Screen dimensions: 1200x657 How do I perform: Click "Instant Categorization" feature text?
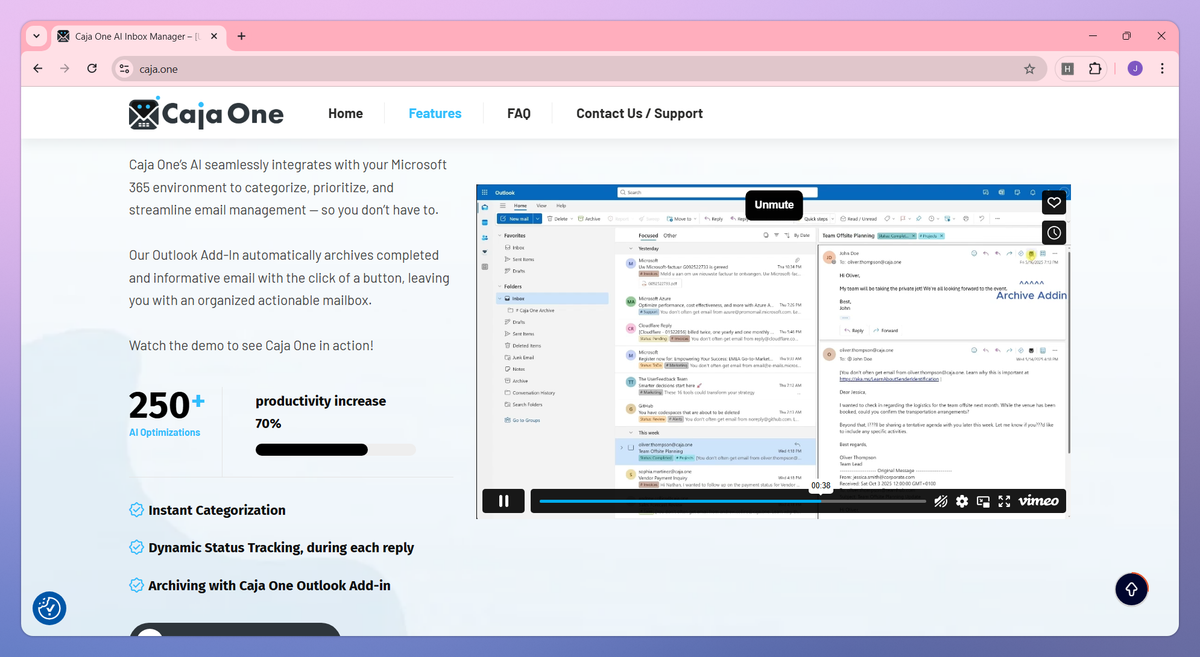(217, 510)
